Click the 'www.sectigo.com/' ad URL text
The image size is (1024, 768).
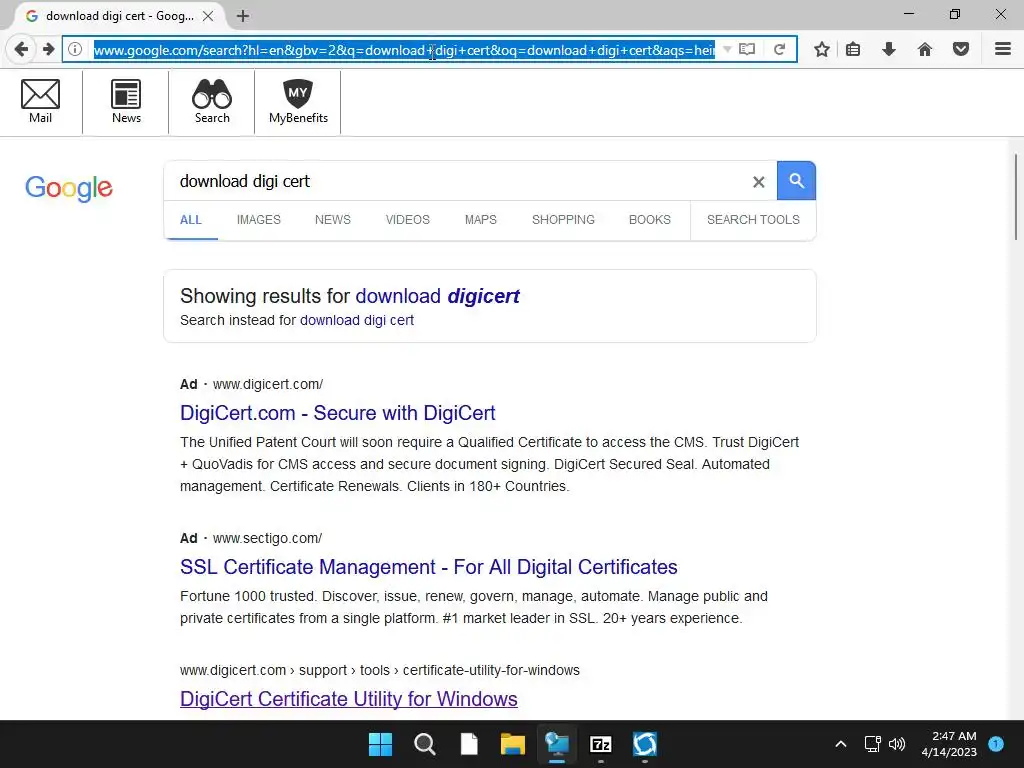tap(268, 539)
